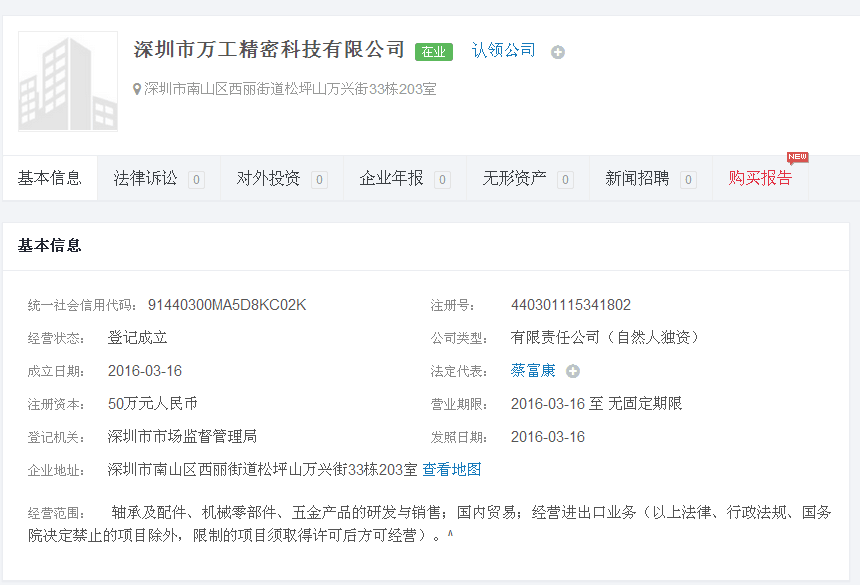Click the company name 深圳市万工精密科技有限公司
Screen dimensions: 860x585
click(270, 50)
